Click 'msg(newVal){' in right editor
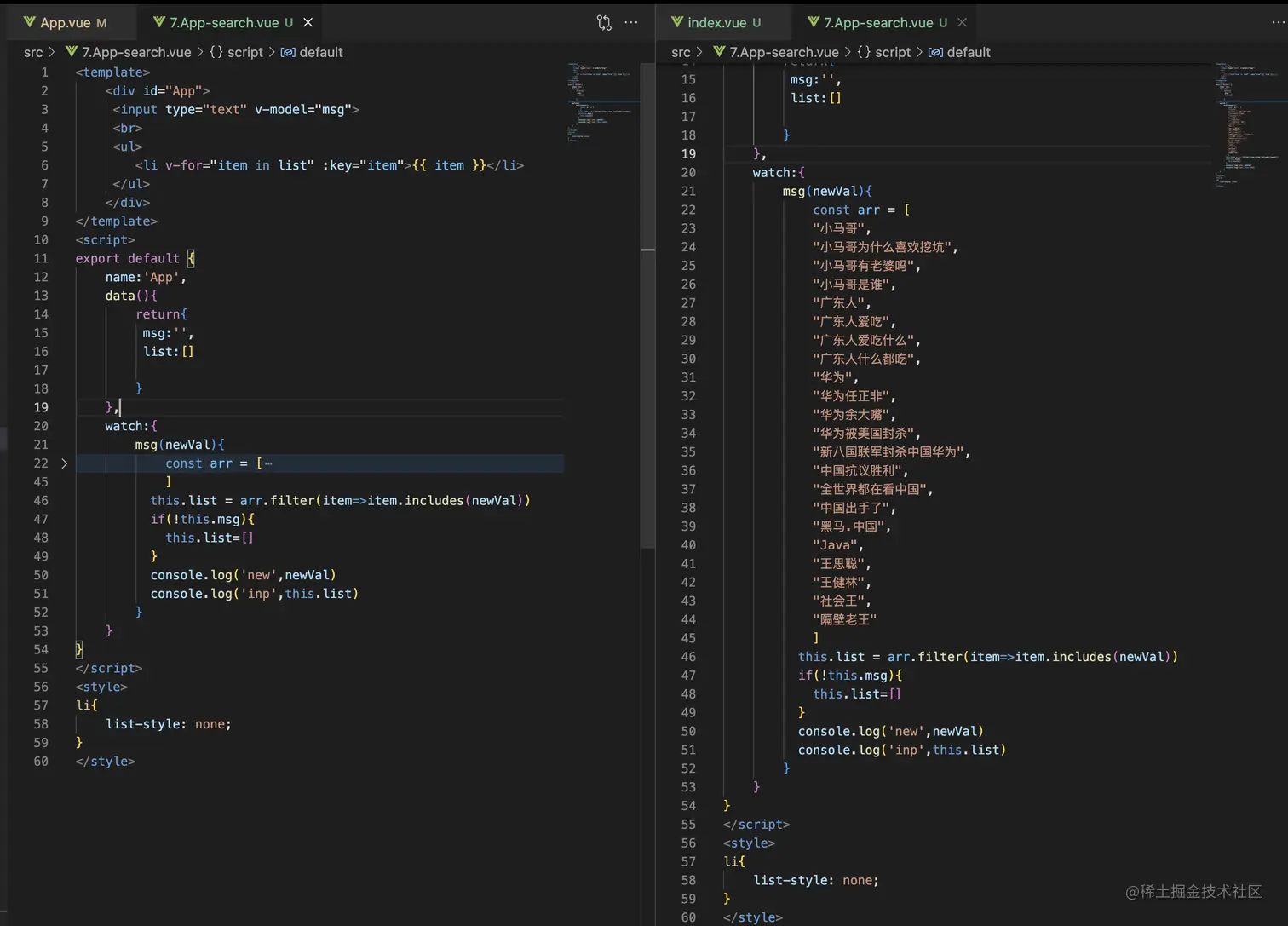This screenshot has width=1288, height=926. pyautogui.click(x=827, y=192)
